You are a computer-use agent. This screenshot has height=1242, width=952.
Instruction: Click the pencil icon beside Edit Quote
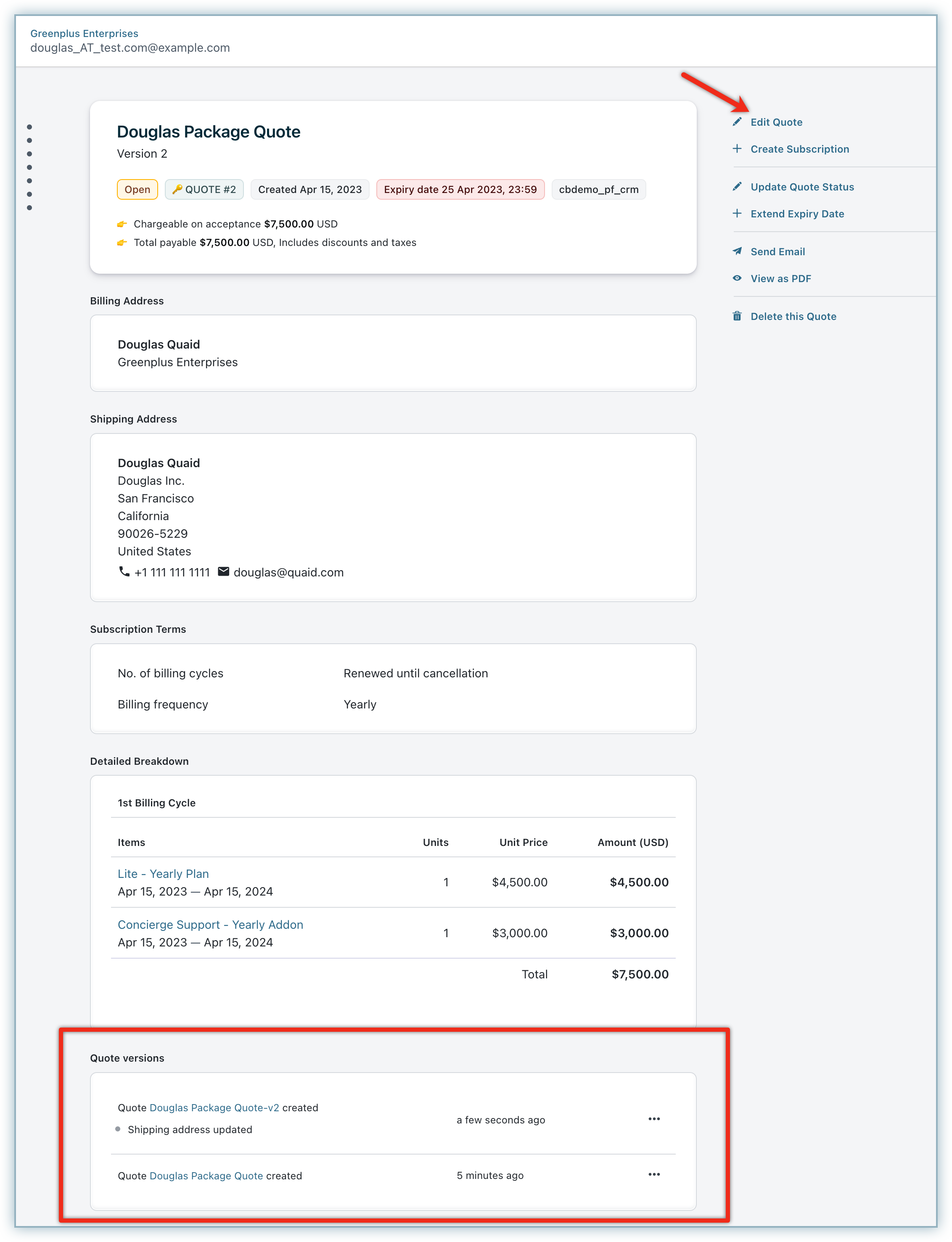[737, 122]
